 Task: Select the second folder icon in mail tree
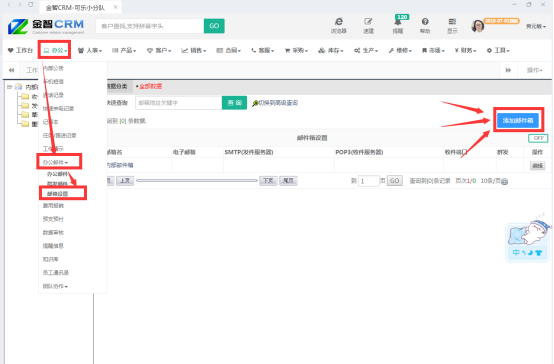pyautogui.click(x=25, y=105)
